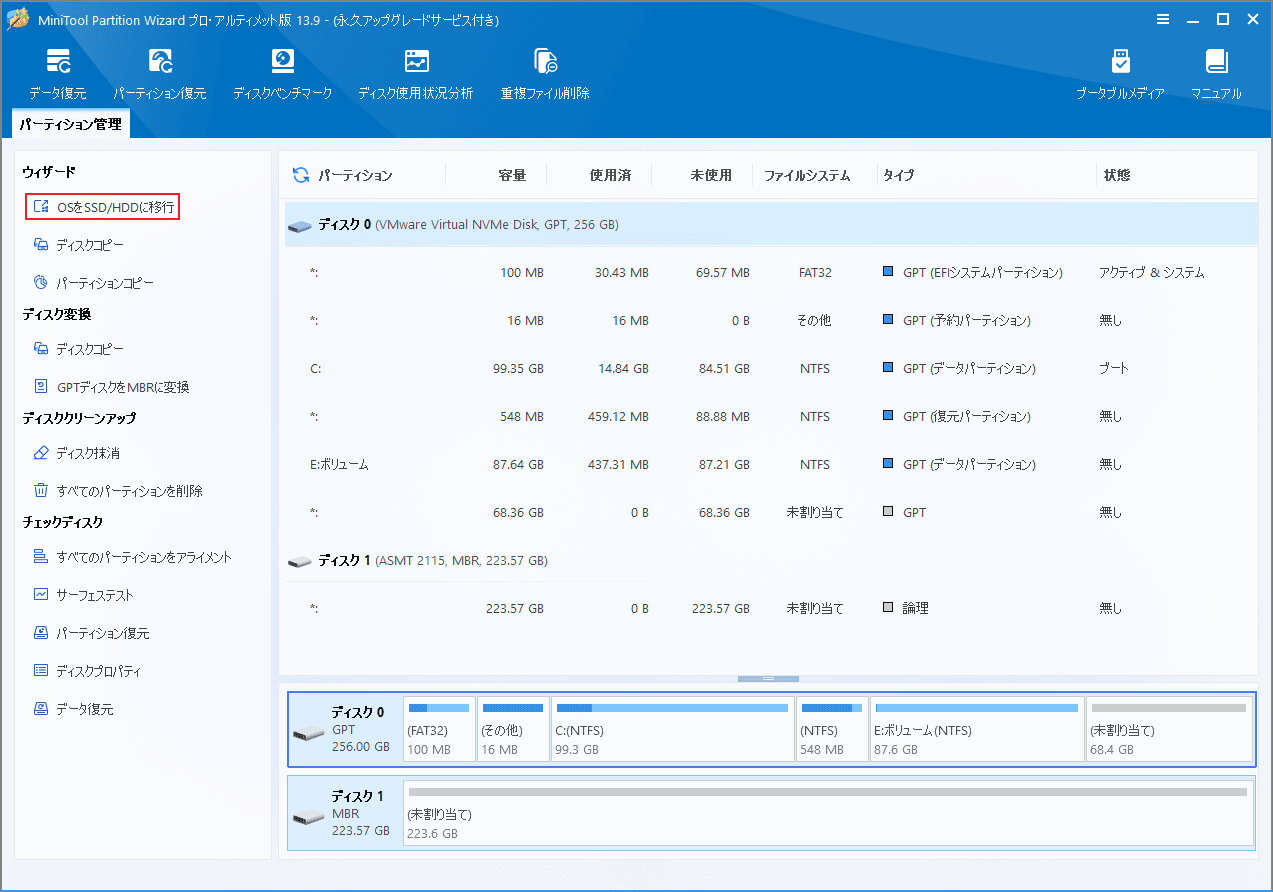Sort by the 未使用 column header
Viewport: 1273px width, 892px height.
711,175
